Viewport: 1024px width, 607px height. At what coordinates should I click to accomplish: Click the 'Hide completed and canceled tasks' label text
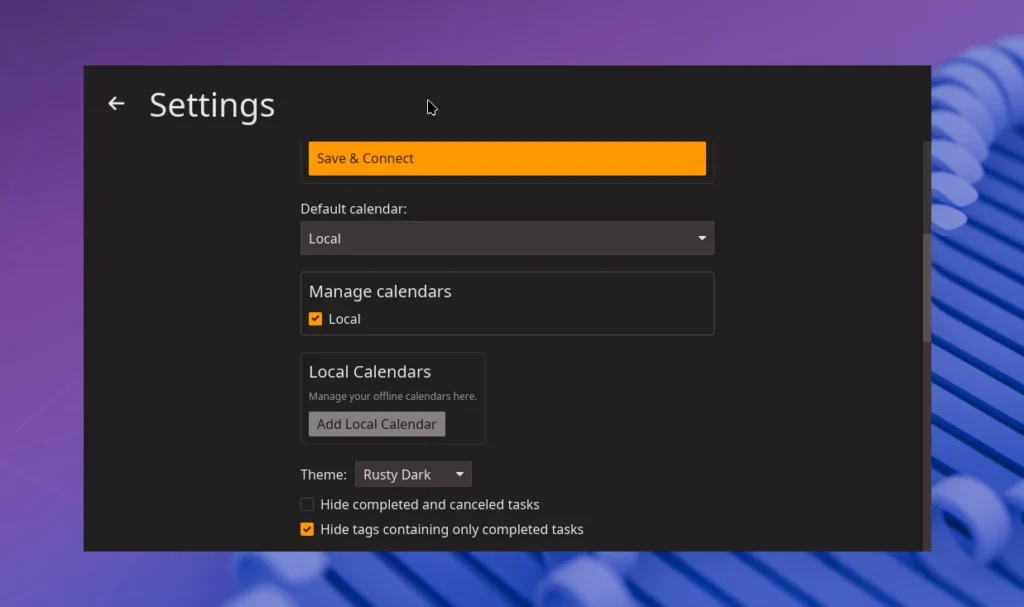pos(430,505)
